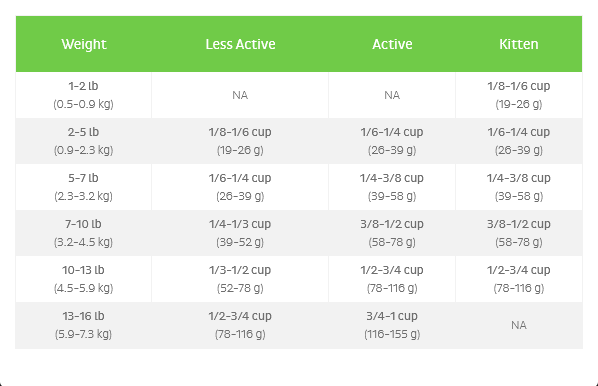Click Less Active 1/2-3/4 cup (78-116 g)
This screenshot has height=386, width=598.
[x=240, y=325]
